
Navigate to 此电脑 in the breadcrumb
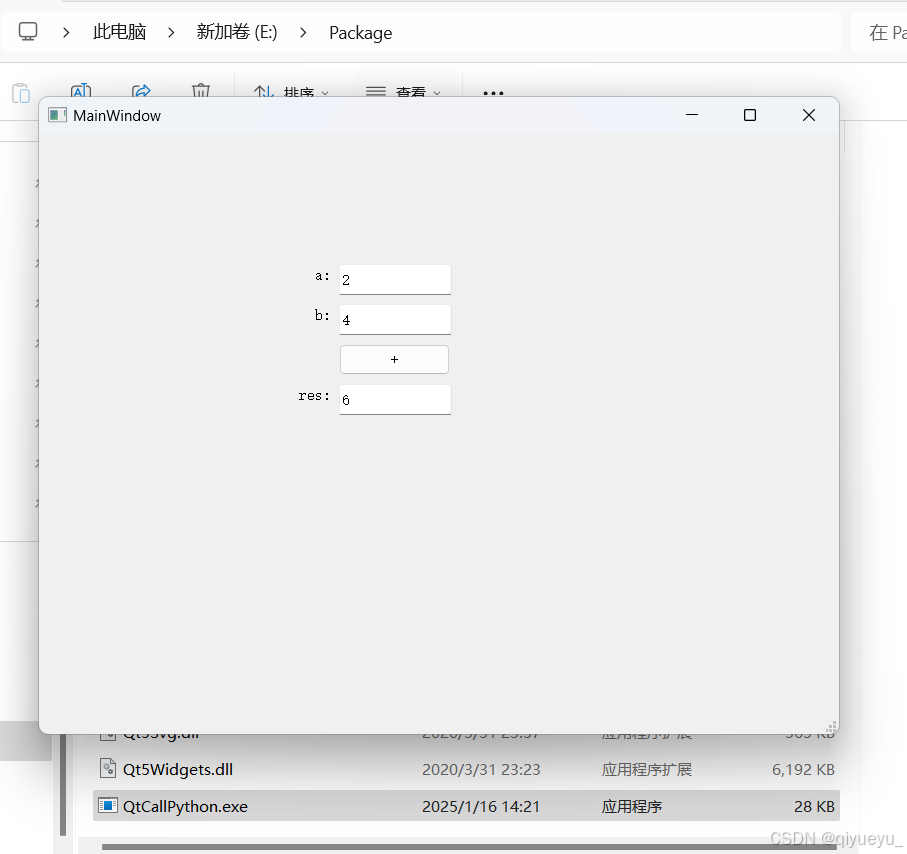click(118, 31)
